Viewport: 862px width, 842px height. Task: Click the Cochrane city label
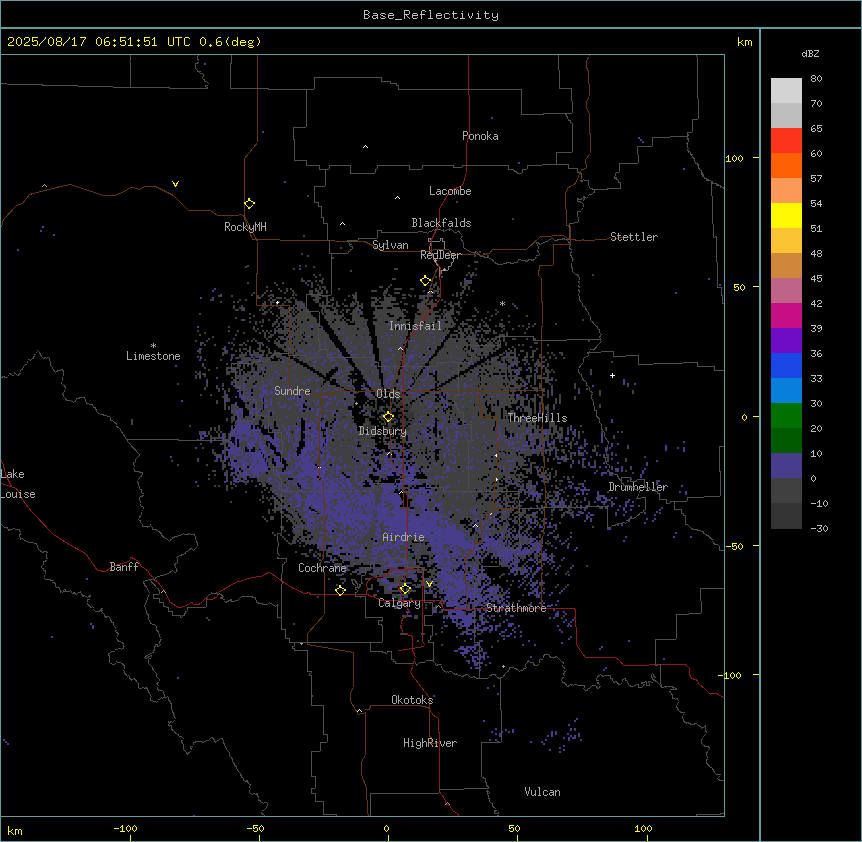pos(322,568)
